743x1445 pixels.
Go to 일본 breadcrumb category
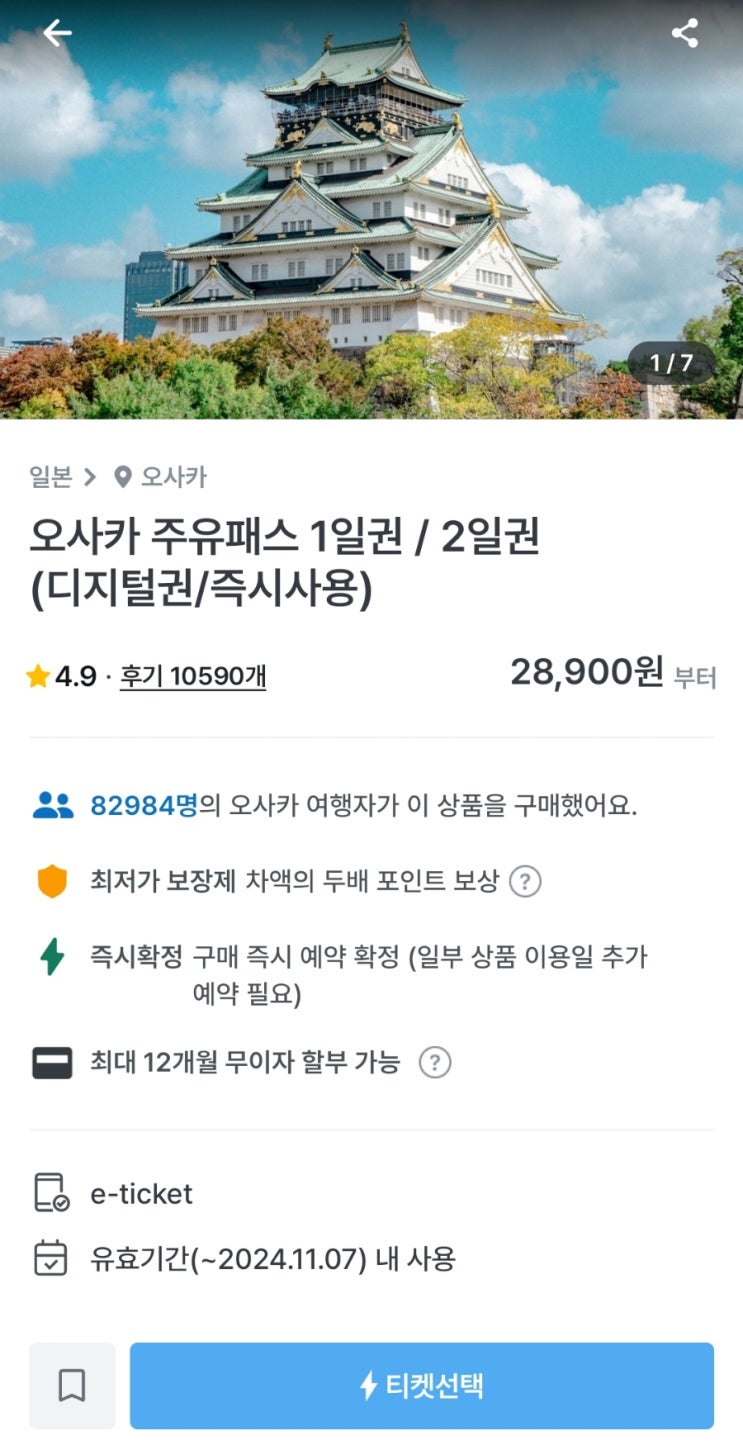point(51,477)
